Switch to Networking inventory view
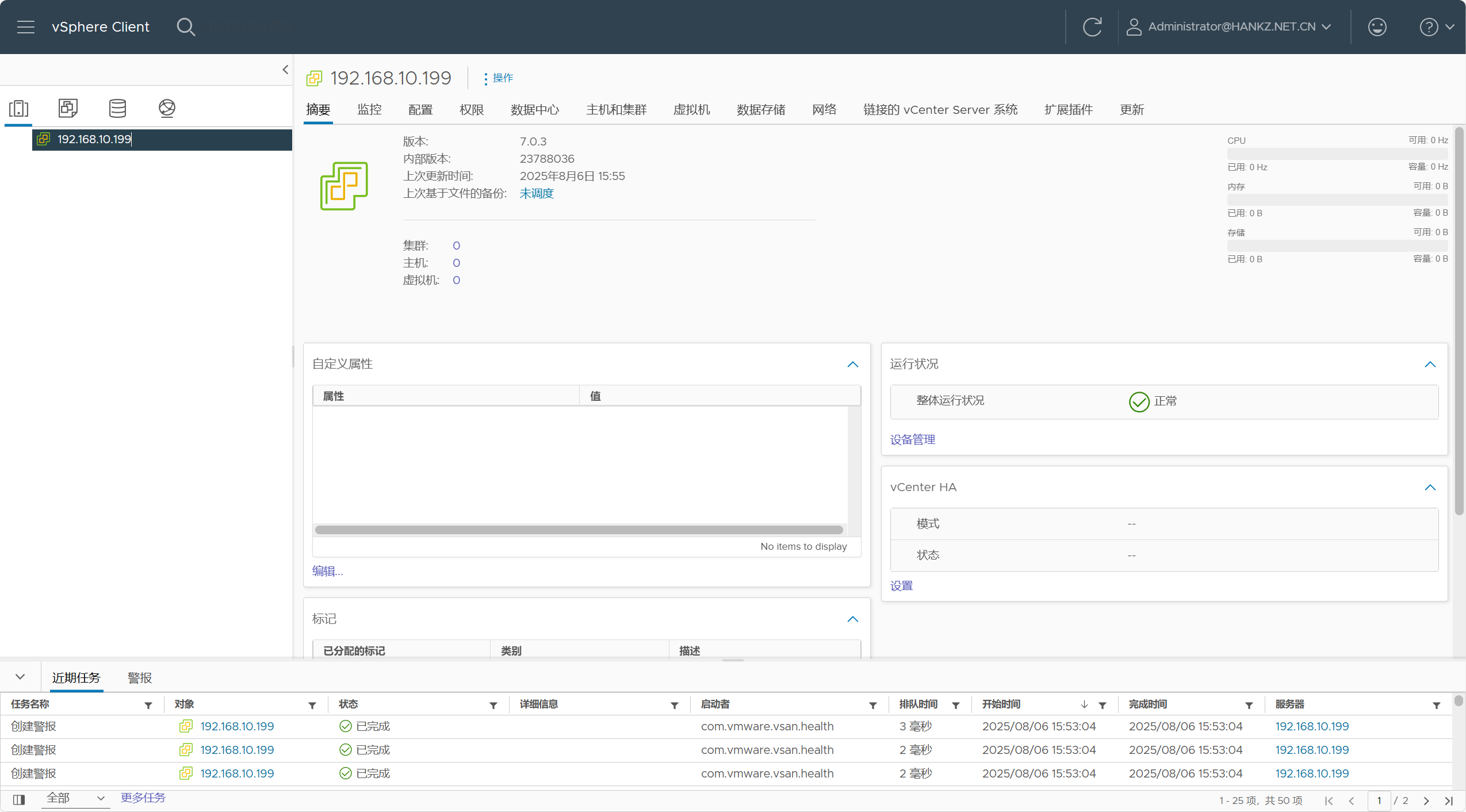This screenshot has width=1466, height=812. (x=167, y=108)
